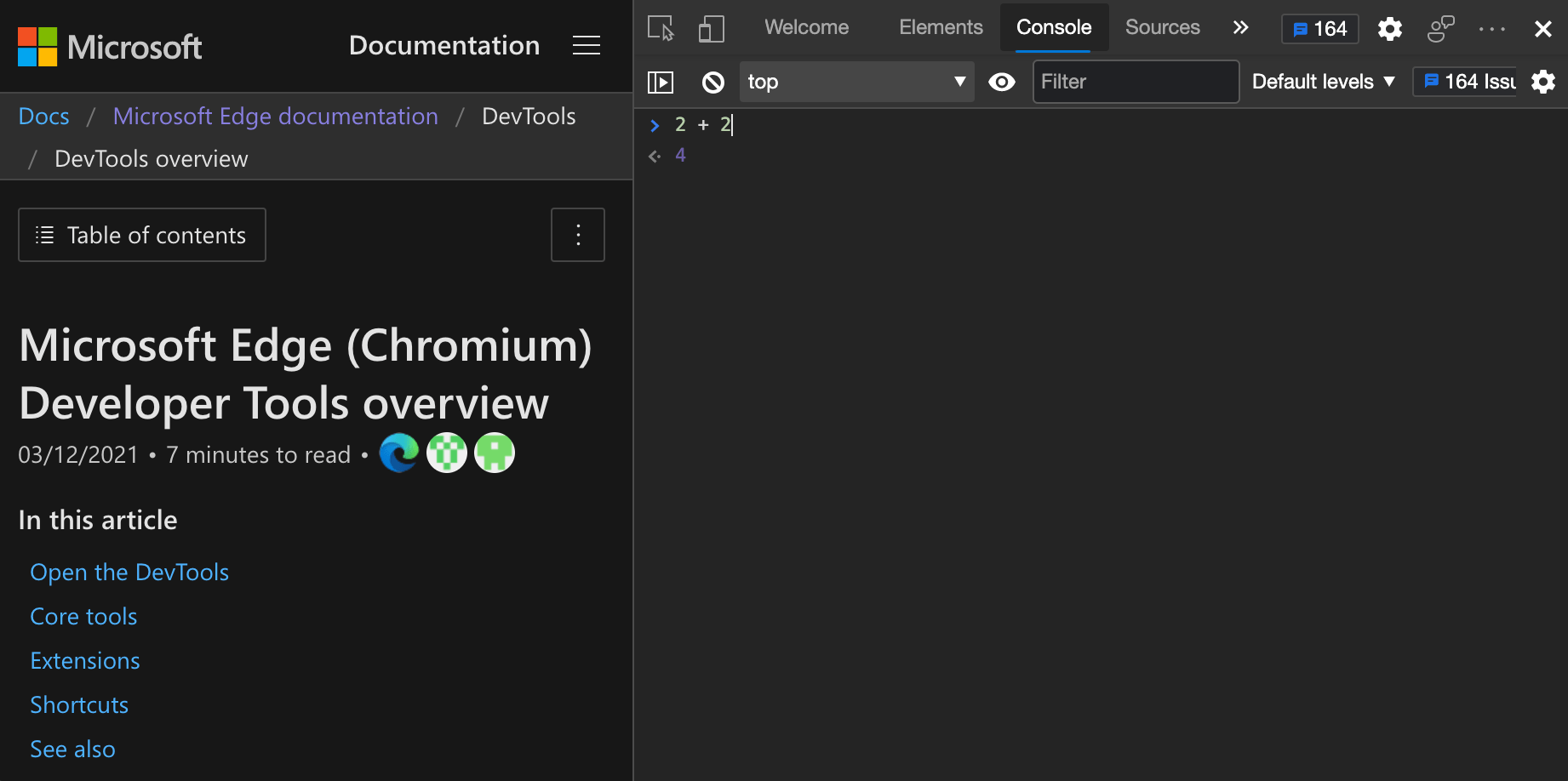Open the Core tools article section
Viewport: 1568px width, 781px height.
(83, 616)
